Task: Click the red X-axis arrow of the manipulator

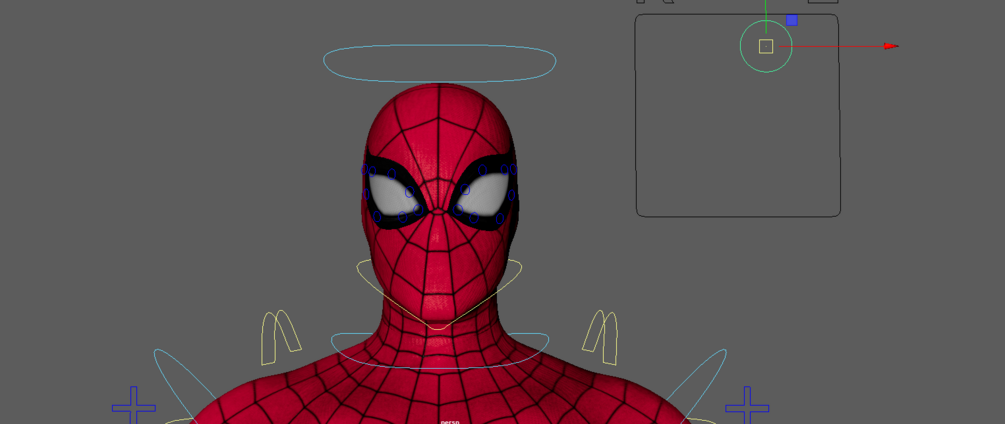Action: [890, 46]
